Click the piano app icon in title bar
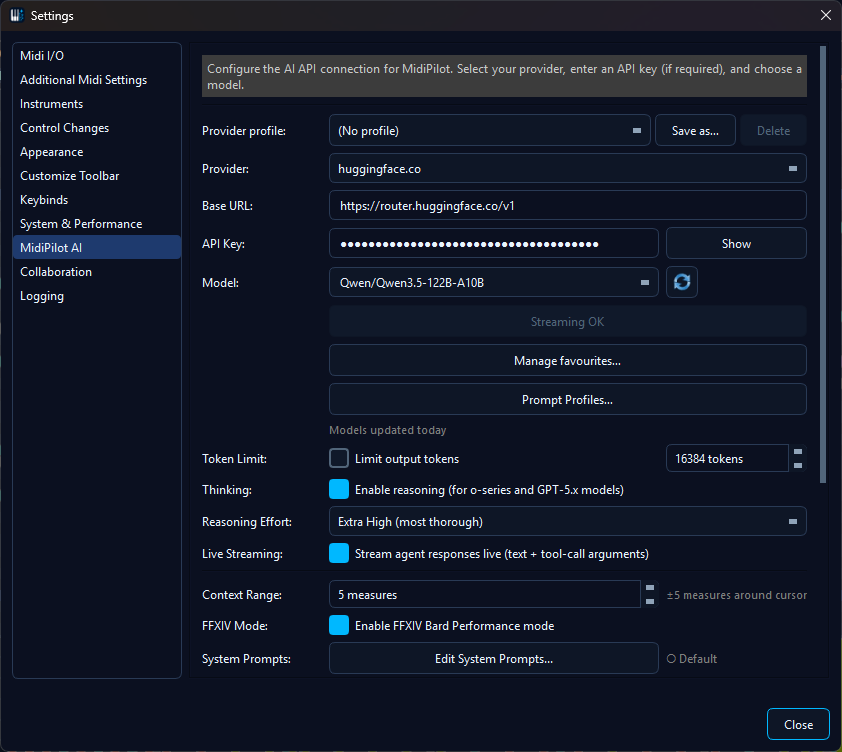Screen dimensions: 842x752 pos(17,16)
